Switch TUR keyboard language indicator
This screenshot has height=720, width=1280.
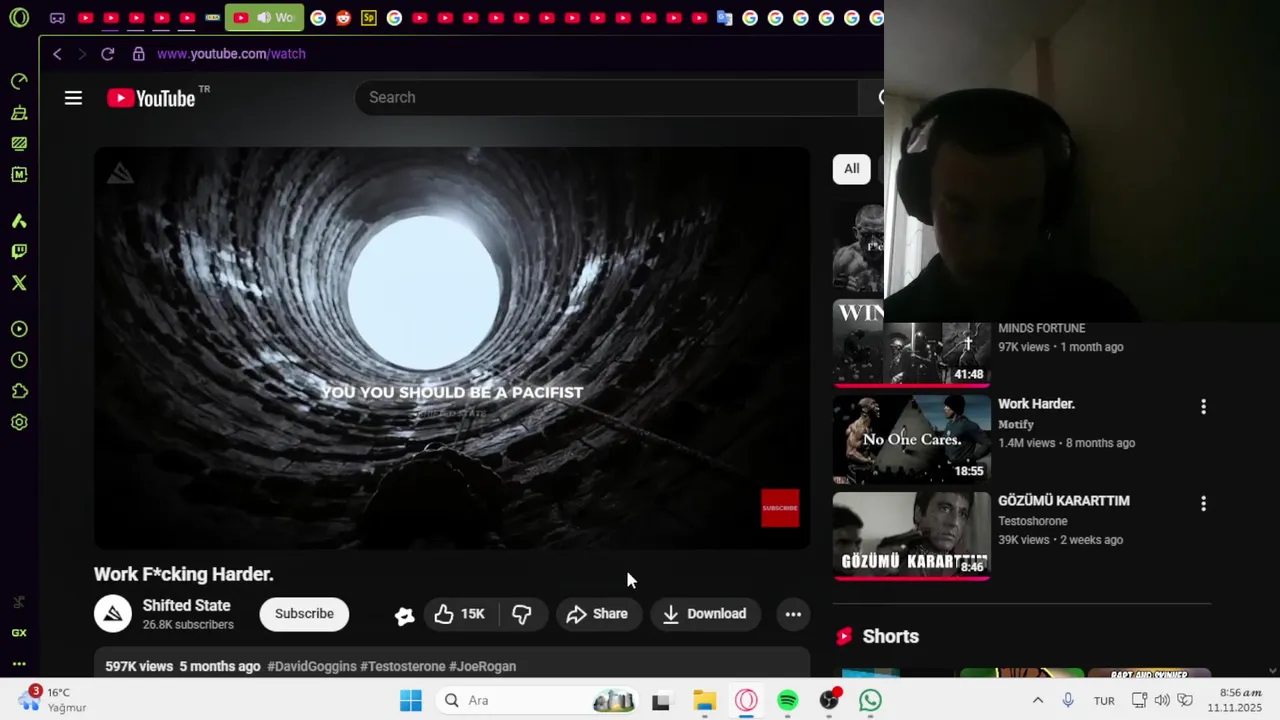point(1104,700)
